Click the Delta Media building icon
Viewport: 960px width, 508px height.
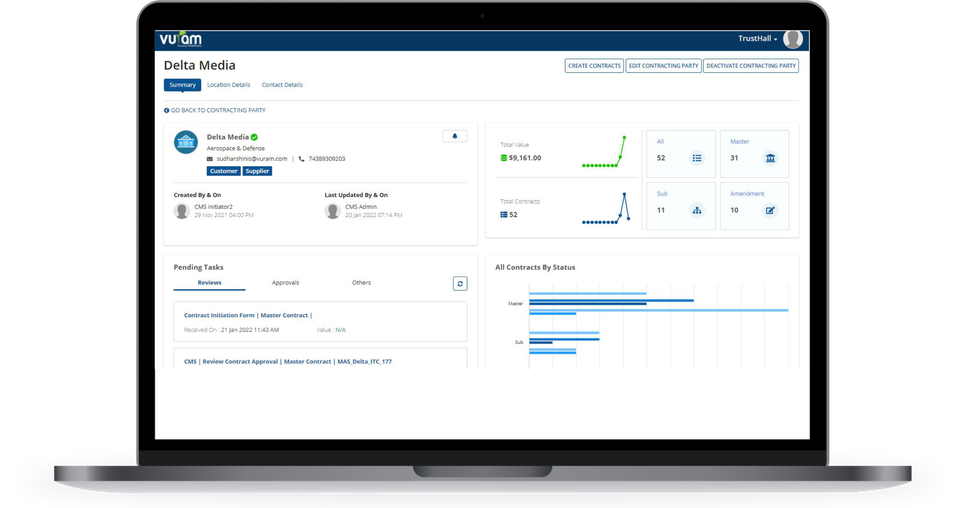point(186,142)
